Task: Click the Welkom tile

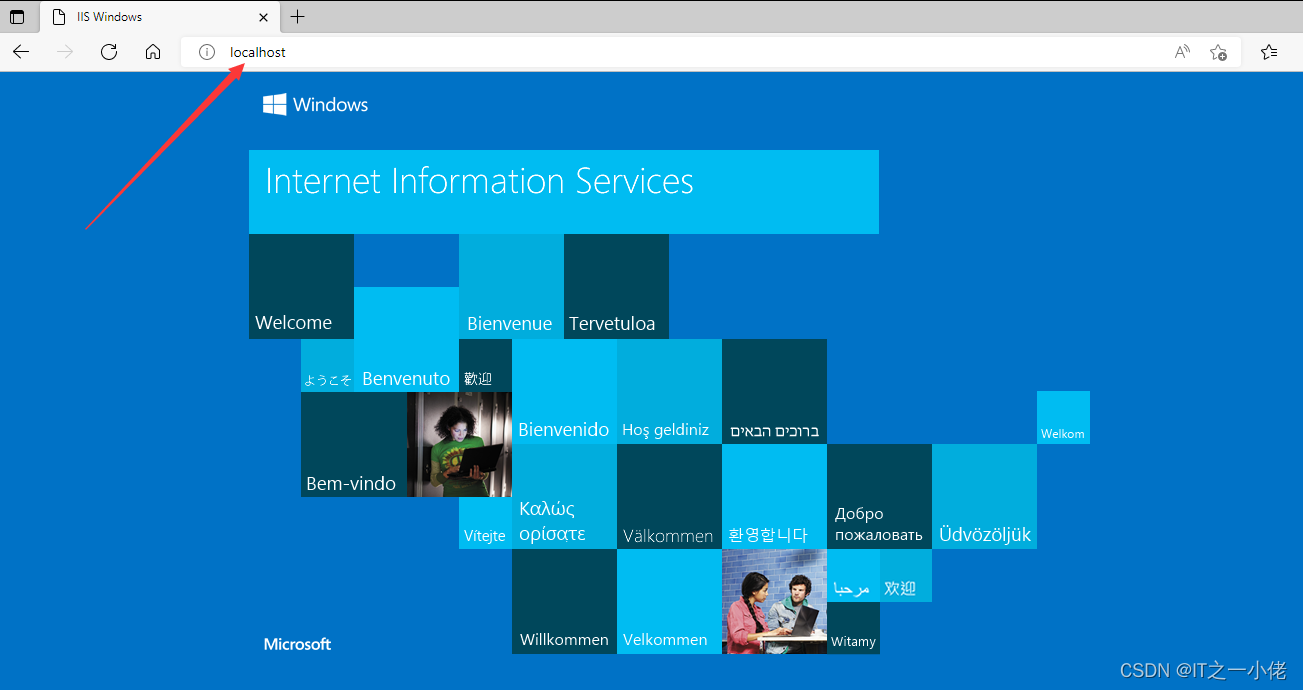Action: pos(1063,417)
